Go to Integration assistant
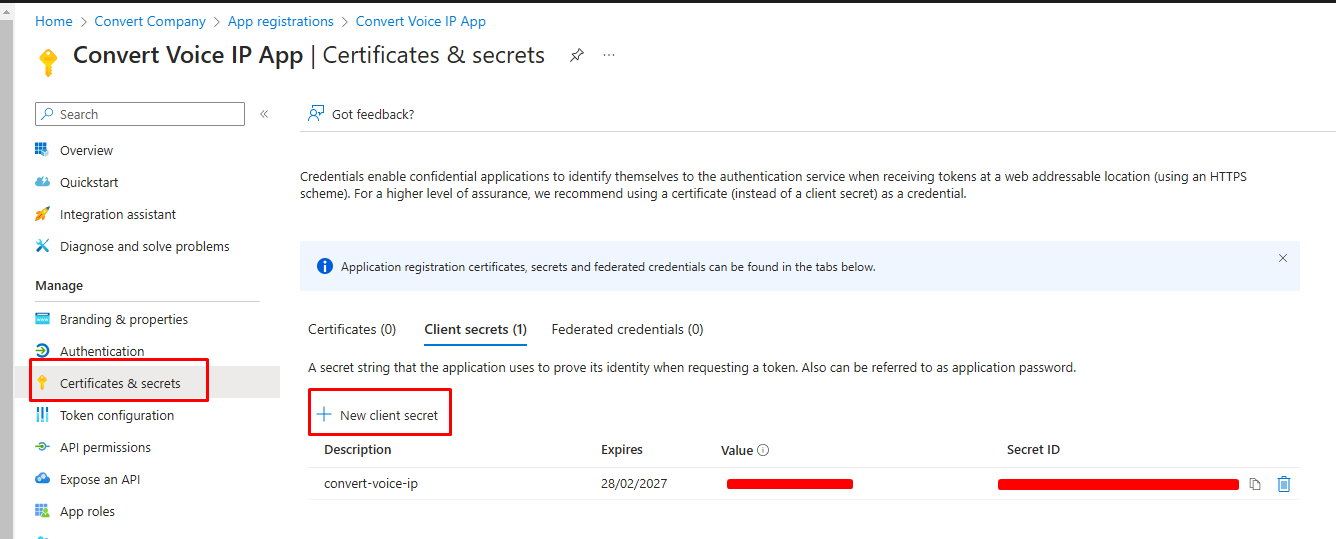 (118, 214)
